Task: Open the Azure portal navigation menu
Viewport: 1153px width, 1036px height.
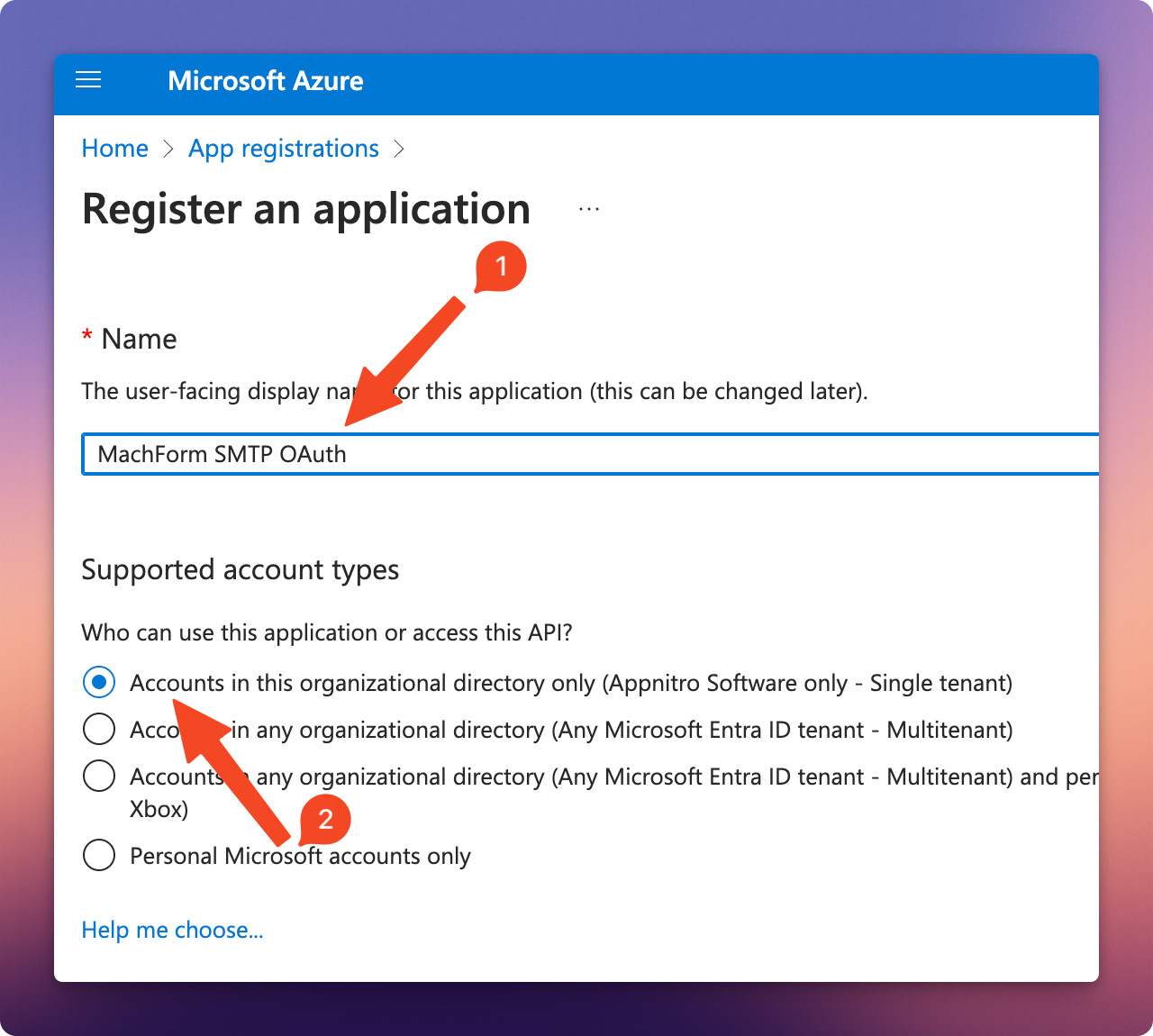Action: pyautogui.click(x=88, y=80)
